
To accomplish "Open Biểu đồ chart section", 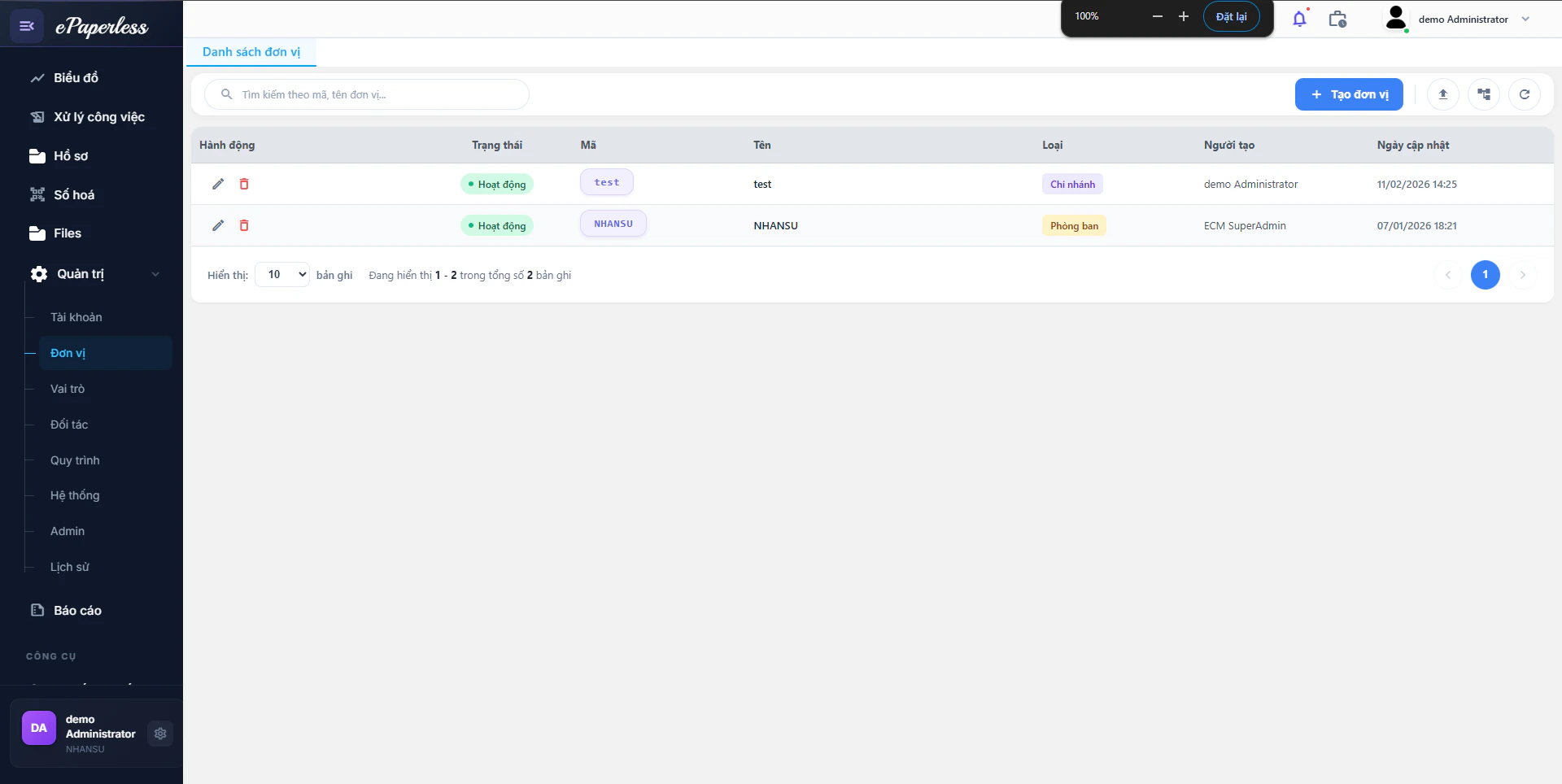I will (76, 78).
